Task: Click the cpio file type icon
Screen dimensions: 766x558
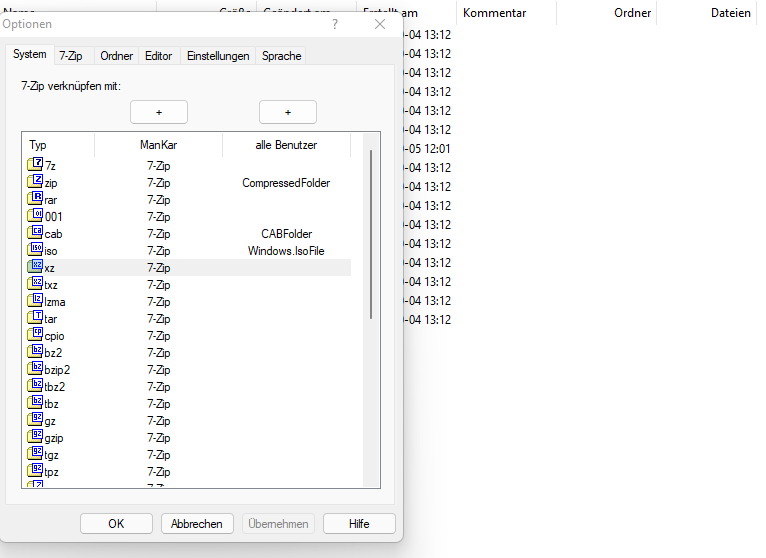Action: pos(35,335)
